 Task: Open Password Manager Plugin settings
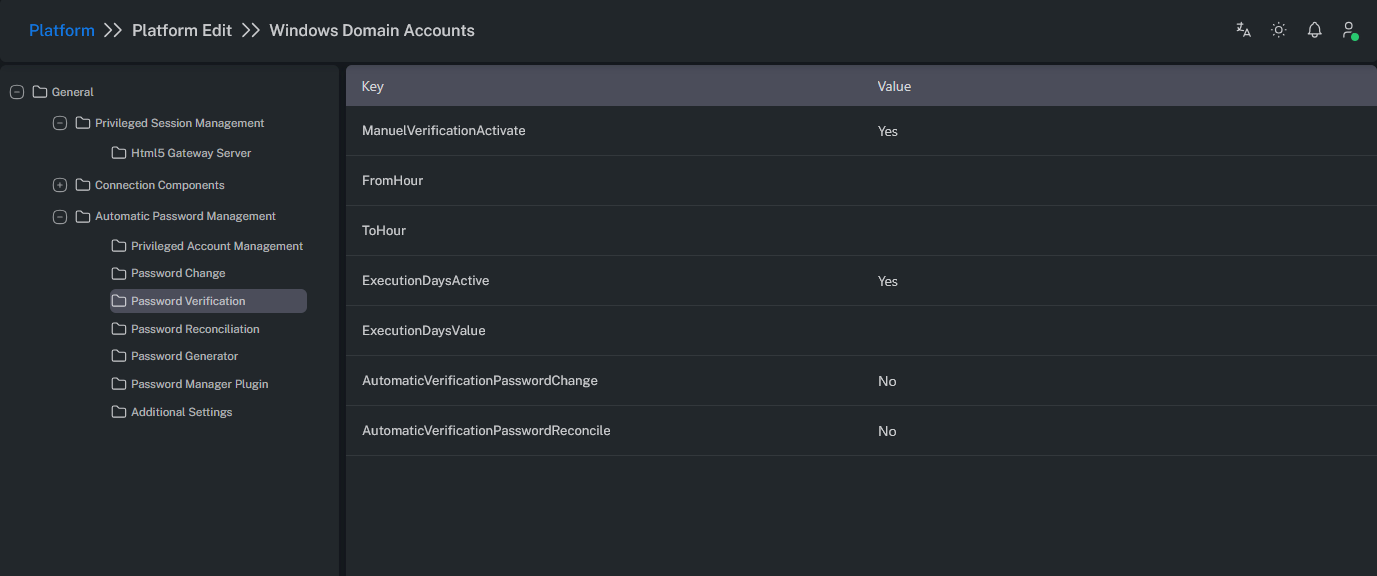(199, 384)
